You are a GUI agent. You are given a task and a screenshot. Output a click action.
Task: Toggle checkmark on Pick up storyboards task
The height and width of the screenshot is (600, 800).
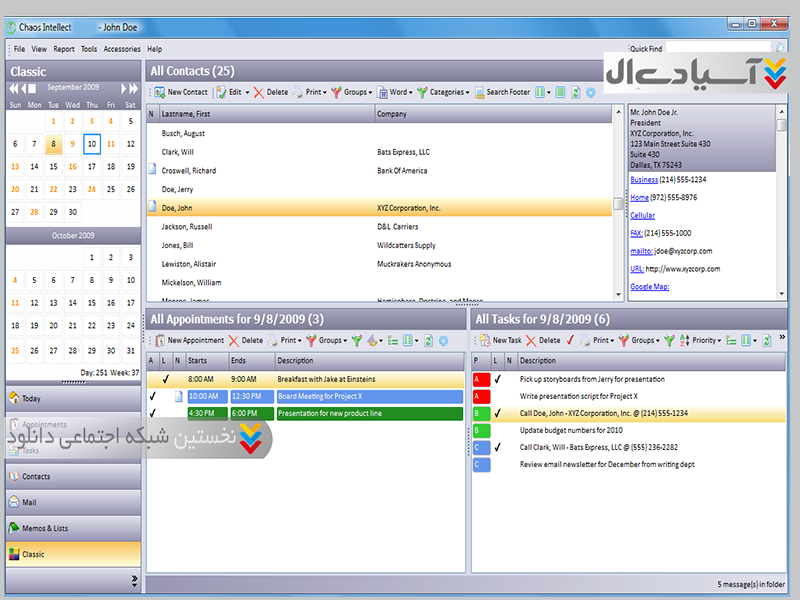pos(497,379)
